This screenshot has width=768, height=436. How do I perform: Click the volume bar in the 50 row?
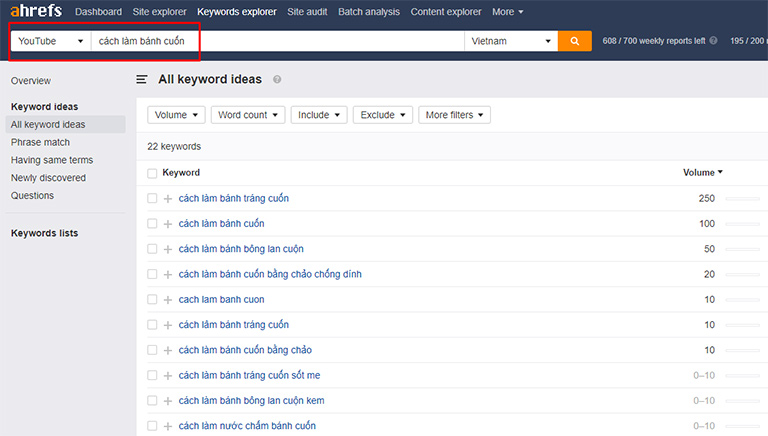click(x=743, y=249)
